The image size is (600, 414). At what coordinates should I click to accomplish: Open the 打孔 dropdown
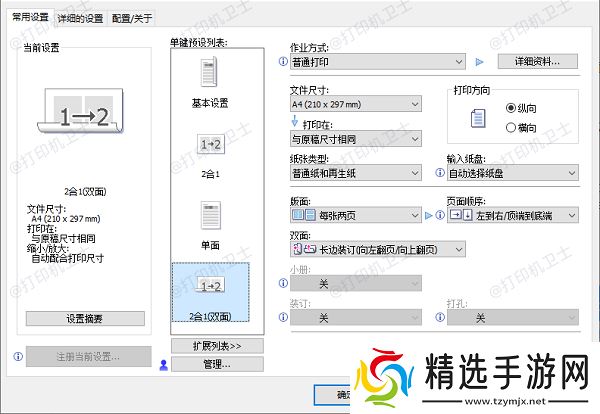click(513, 317)
